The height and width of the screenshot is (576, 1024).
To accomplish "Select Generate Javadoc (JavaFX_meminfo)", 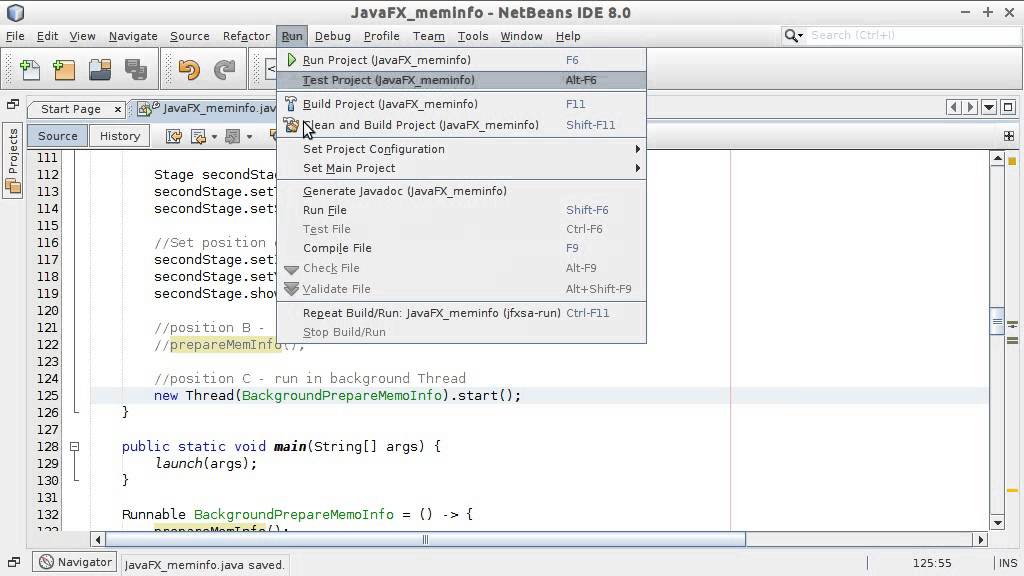I will [x=462, y=191].
